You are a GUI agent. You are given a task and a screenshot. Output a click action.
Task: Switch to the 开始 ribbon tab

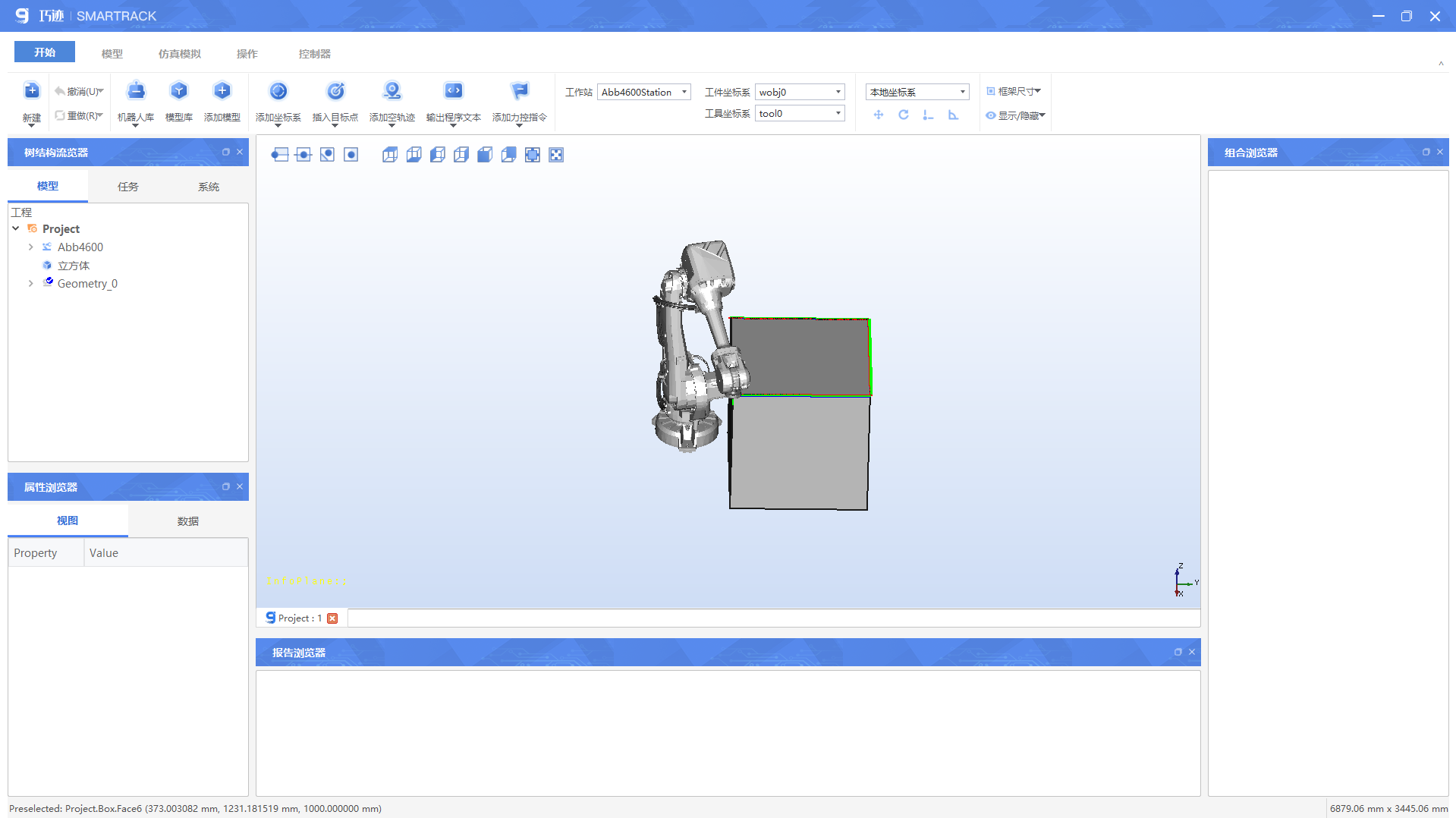45,52
